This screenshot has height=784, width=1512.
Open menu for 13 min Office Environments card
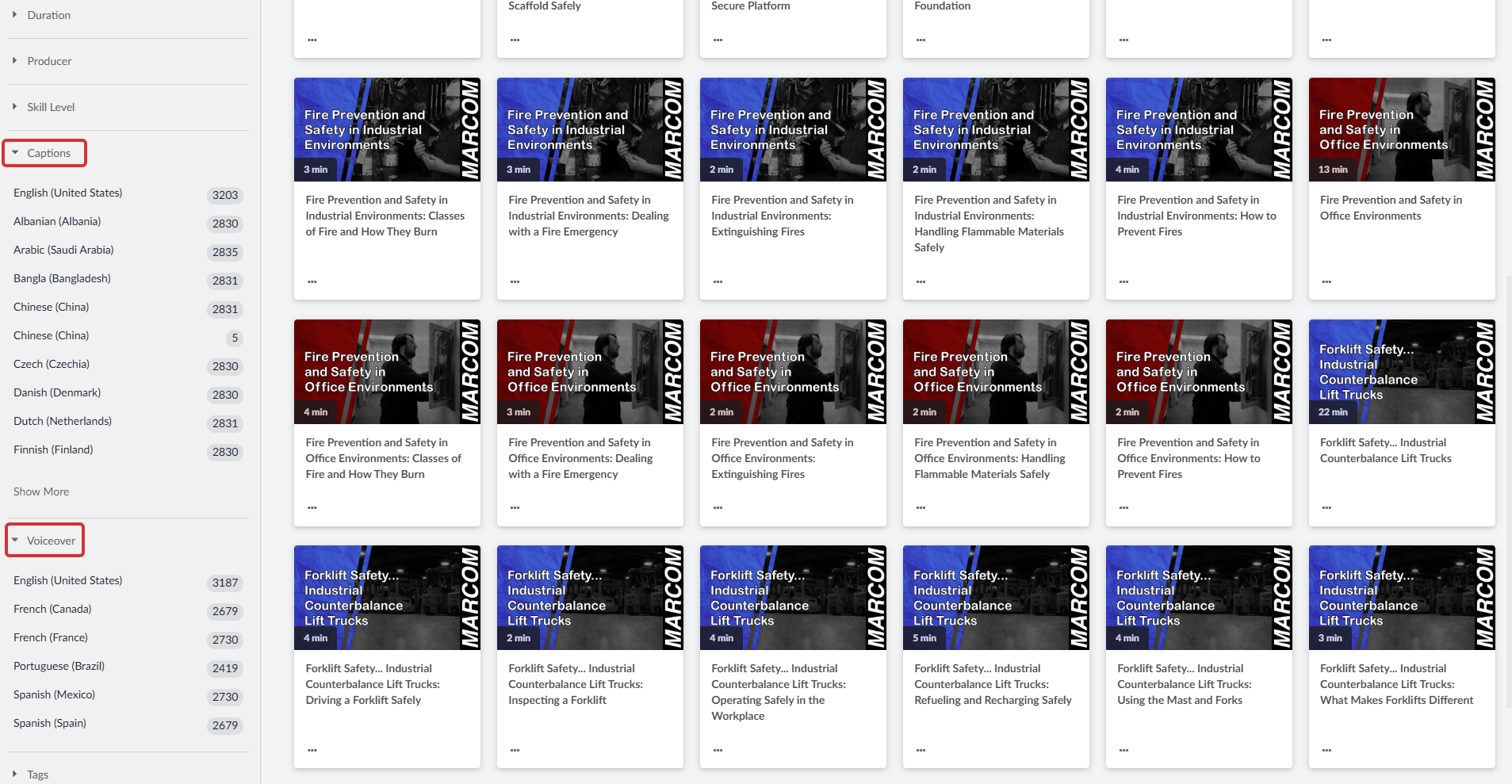(1327, 281)
